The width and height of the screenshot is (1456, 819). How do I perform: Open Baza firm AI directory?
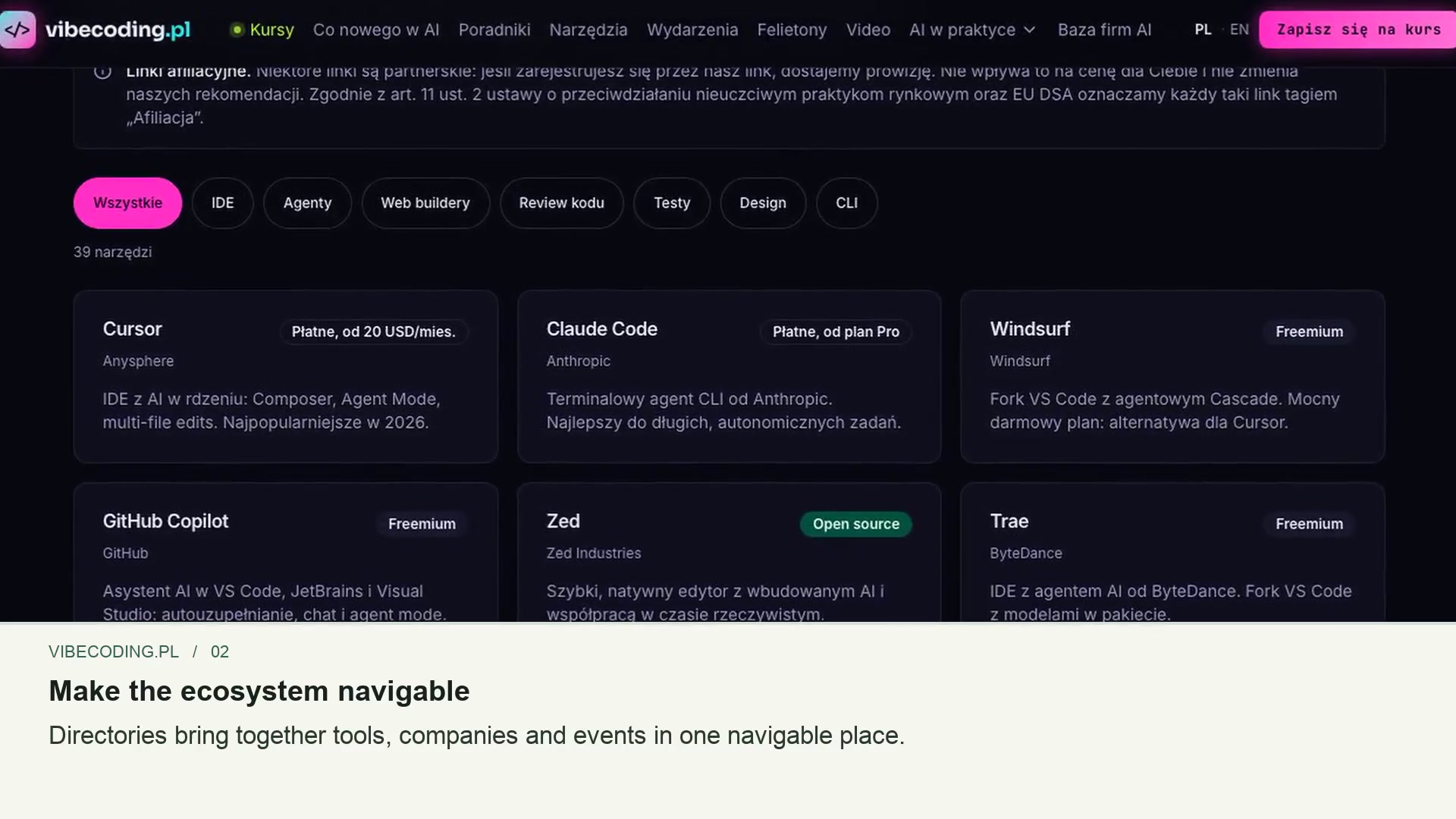(x=1105, y=30)
